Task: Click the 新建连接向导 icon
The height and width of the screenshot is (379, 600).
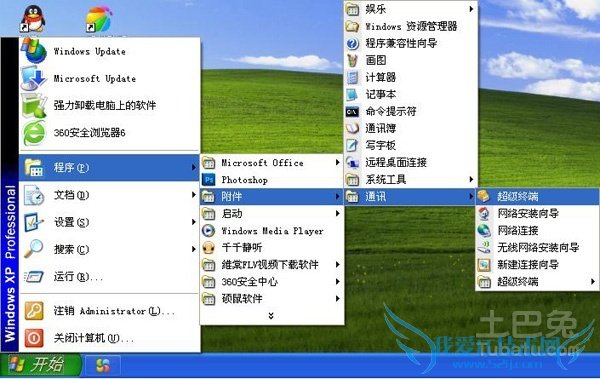Action: [484, 265]
